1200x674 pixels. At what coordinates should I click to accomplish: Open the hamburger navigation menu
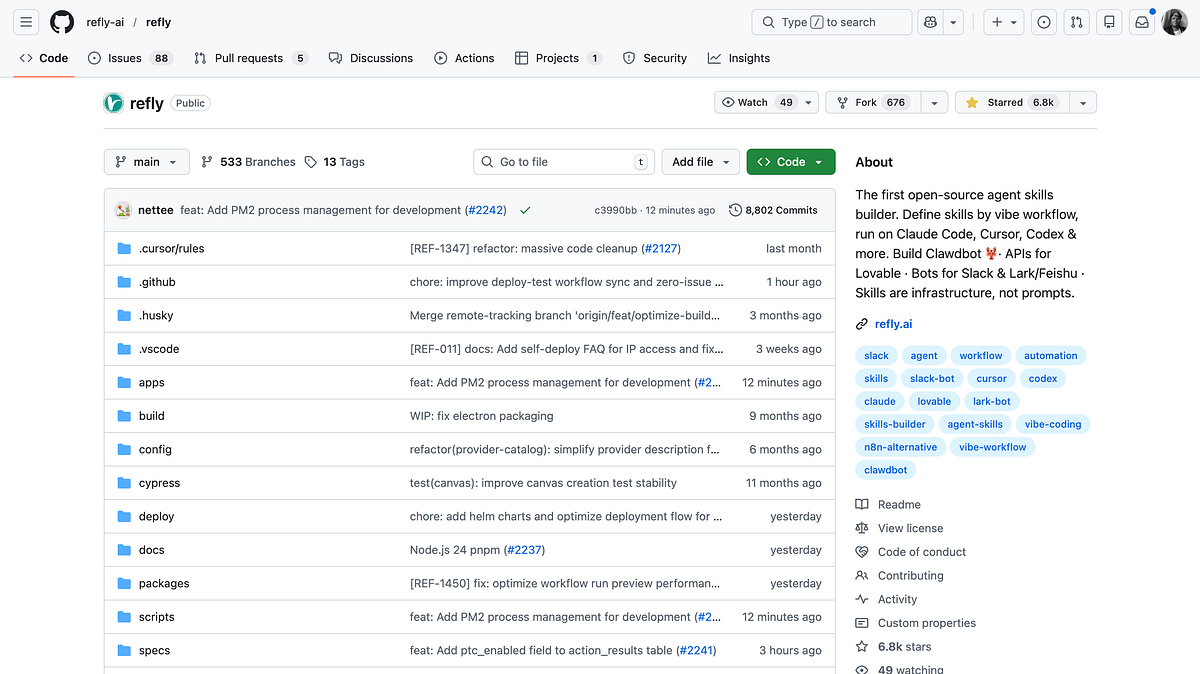pos(26,22)
